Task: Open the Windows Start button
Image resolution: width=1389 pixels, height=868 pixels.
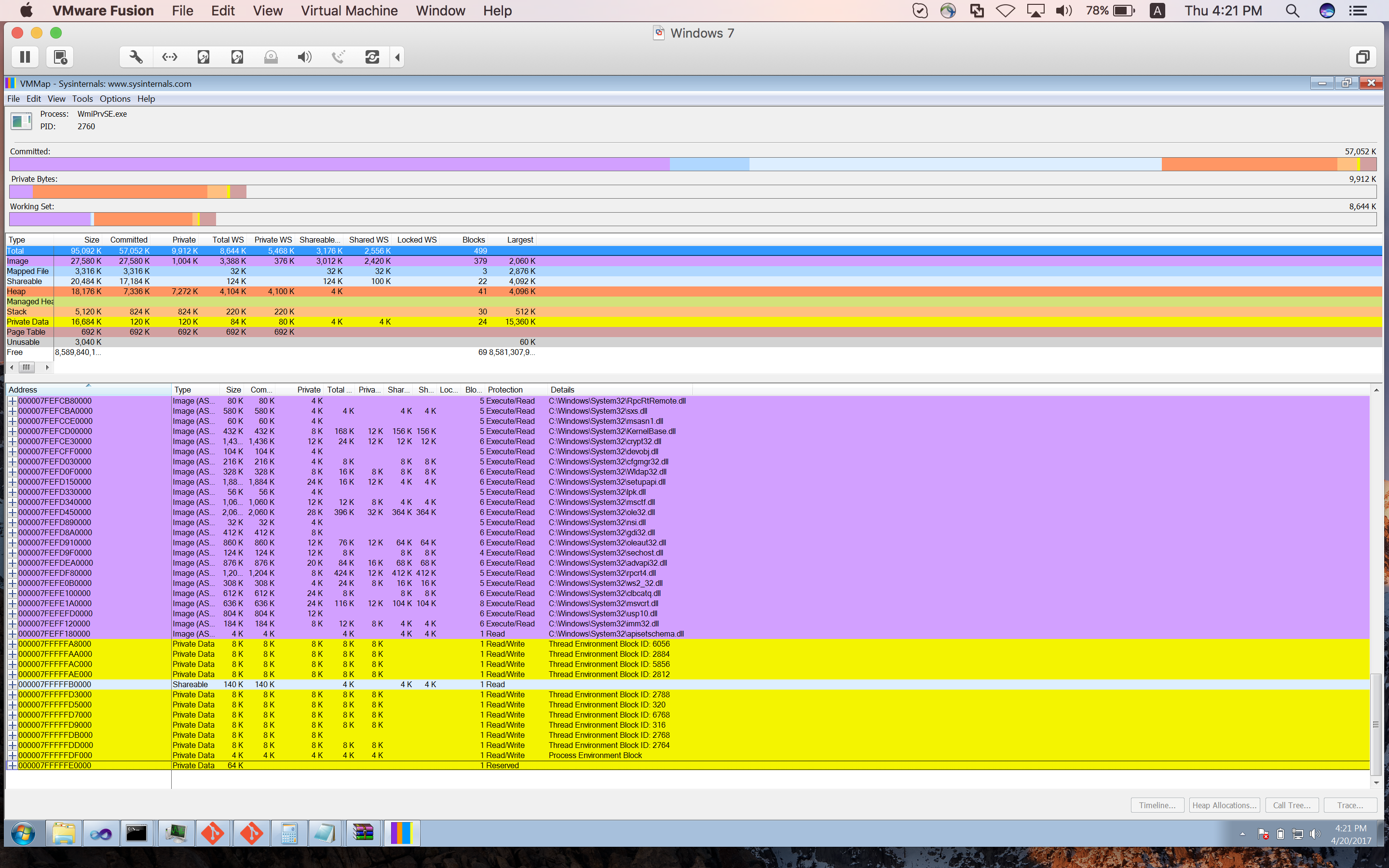Action: [23, 833]
